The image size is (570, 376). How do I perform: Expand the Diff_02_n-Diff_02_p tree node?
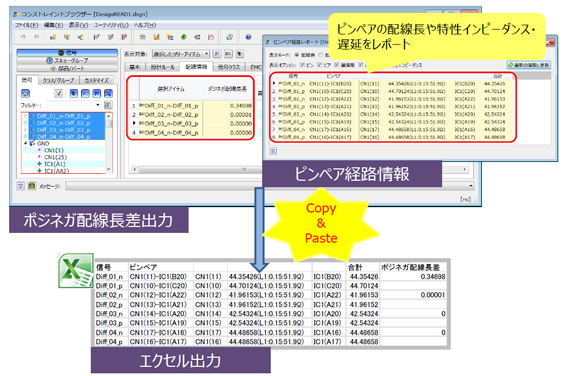pyautogui.click(x=25, y=123)
